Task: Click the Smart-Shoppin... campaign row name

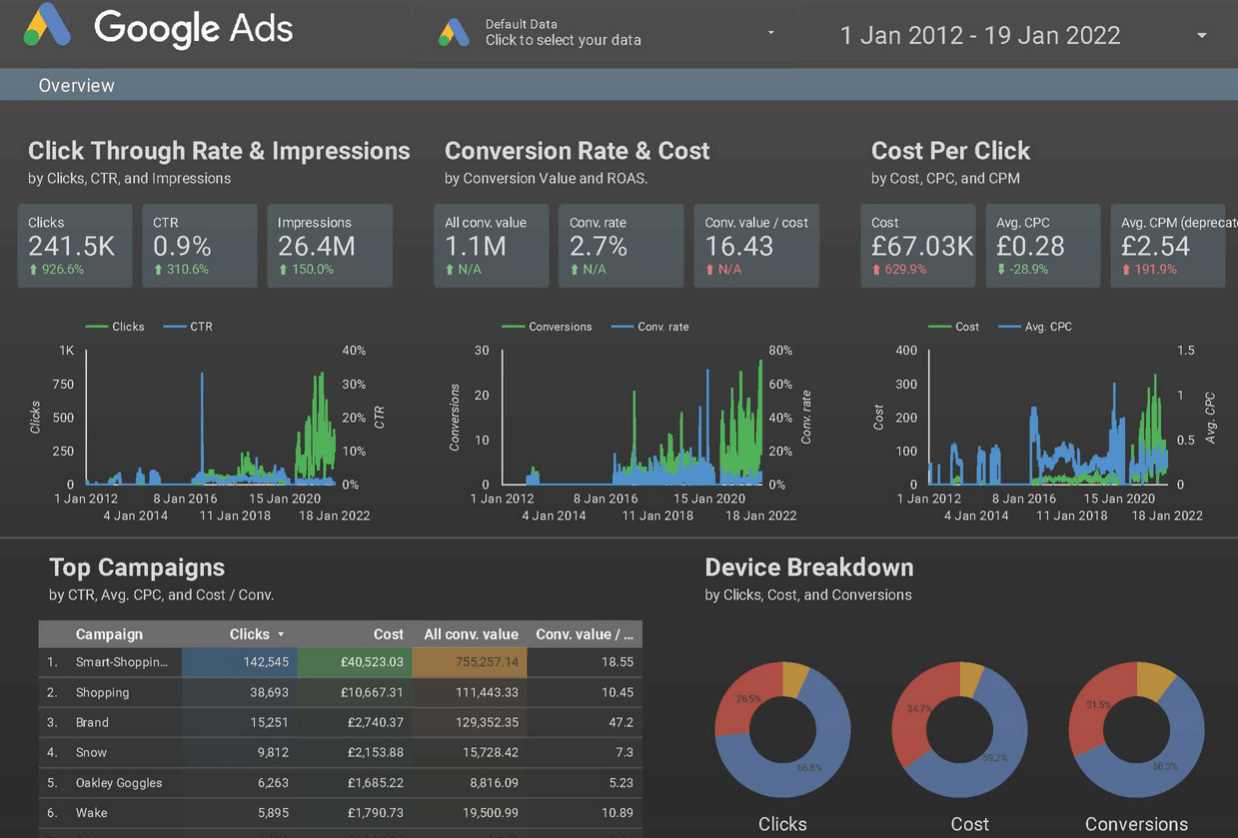Action: [x=122, y=662]
